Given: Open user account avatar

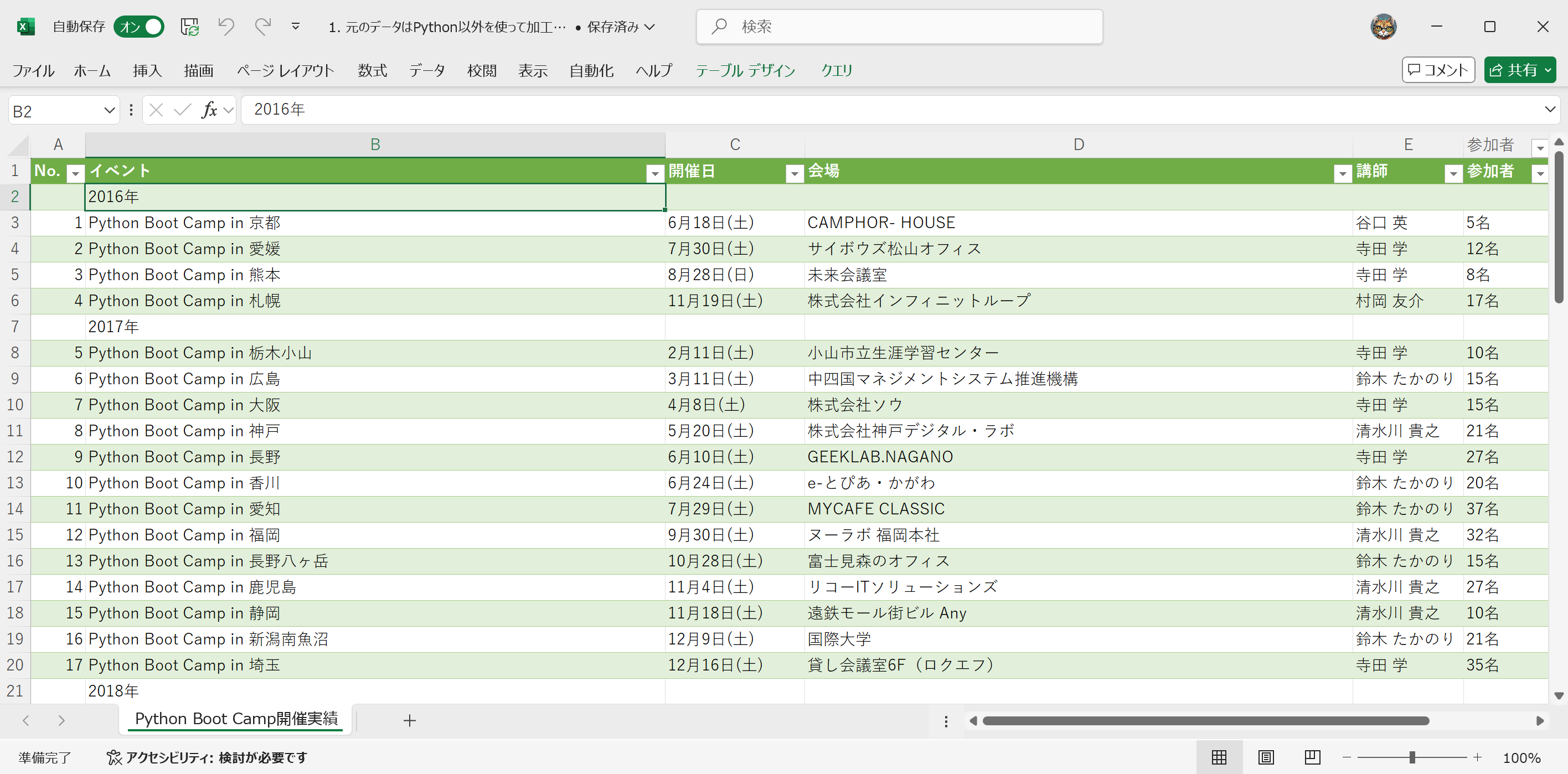Looking at the screenshot, I should pyautogui.click(x=1383, y=27).
